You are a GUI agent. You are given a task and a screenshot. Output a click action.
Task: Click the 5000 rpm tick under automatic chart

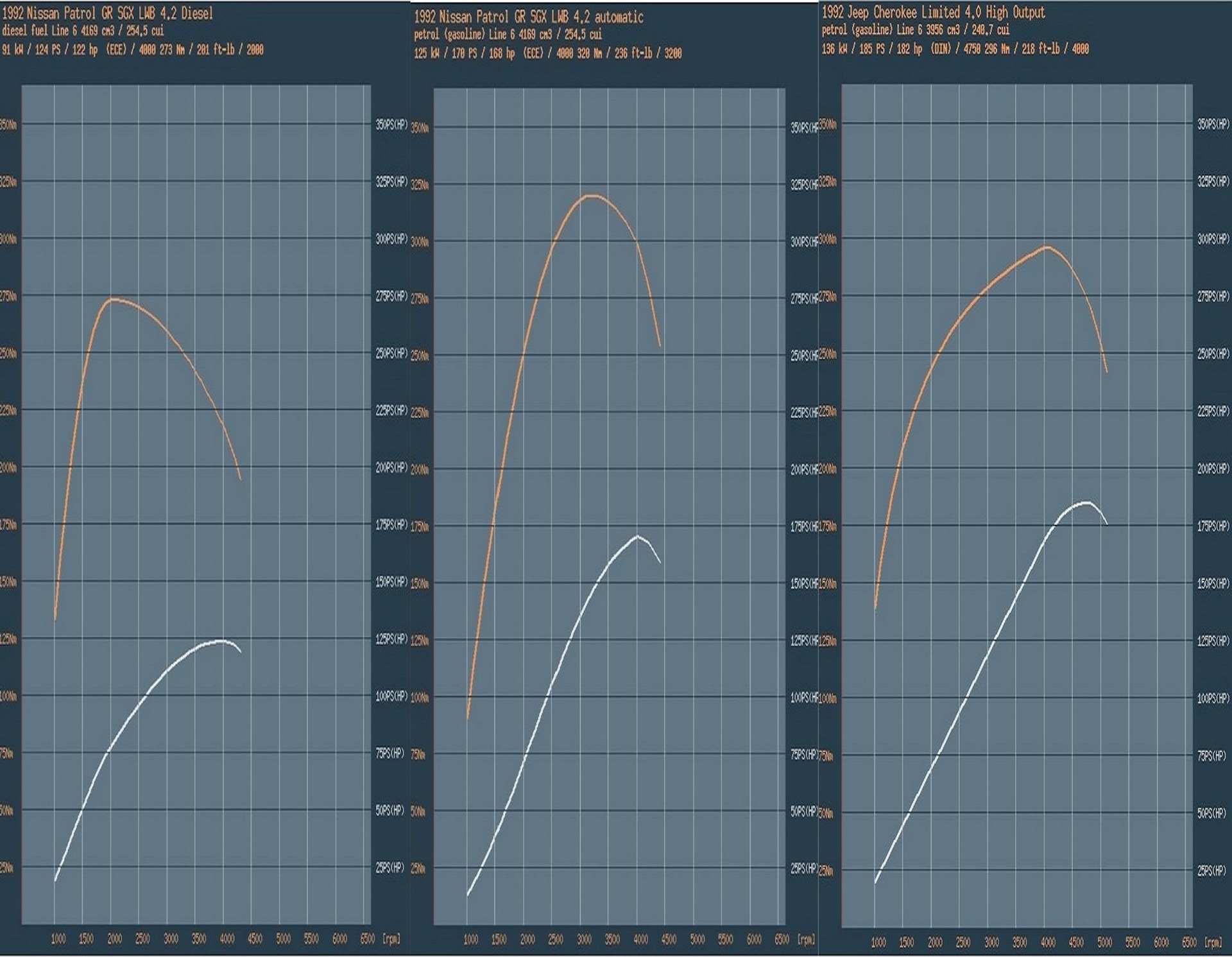tap(697, 940)
